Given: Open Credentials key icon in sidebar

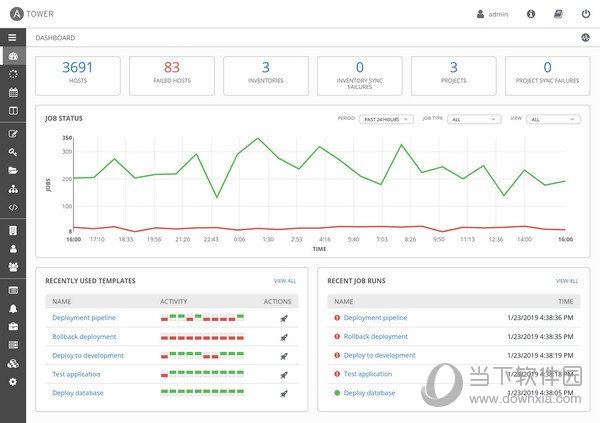Looking at the screenshot, I should tap(13, 152).
